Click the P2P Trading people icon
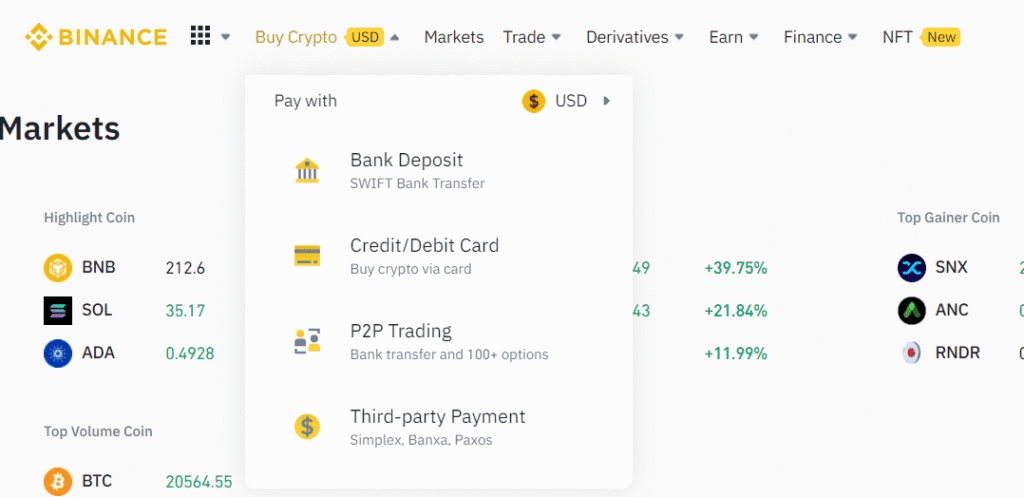Image resolution: width=1024 pixels, height=497 pixels. tap(307, 341)
